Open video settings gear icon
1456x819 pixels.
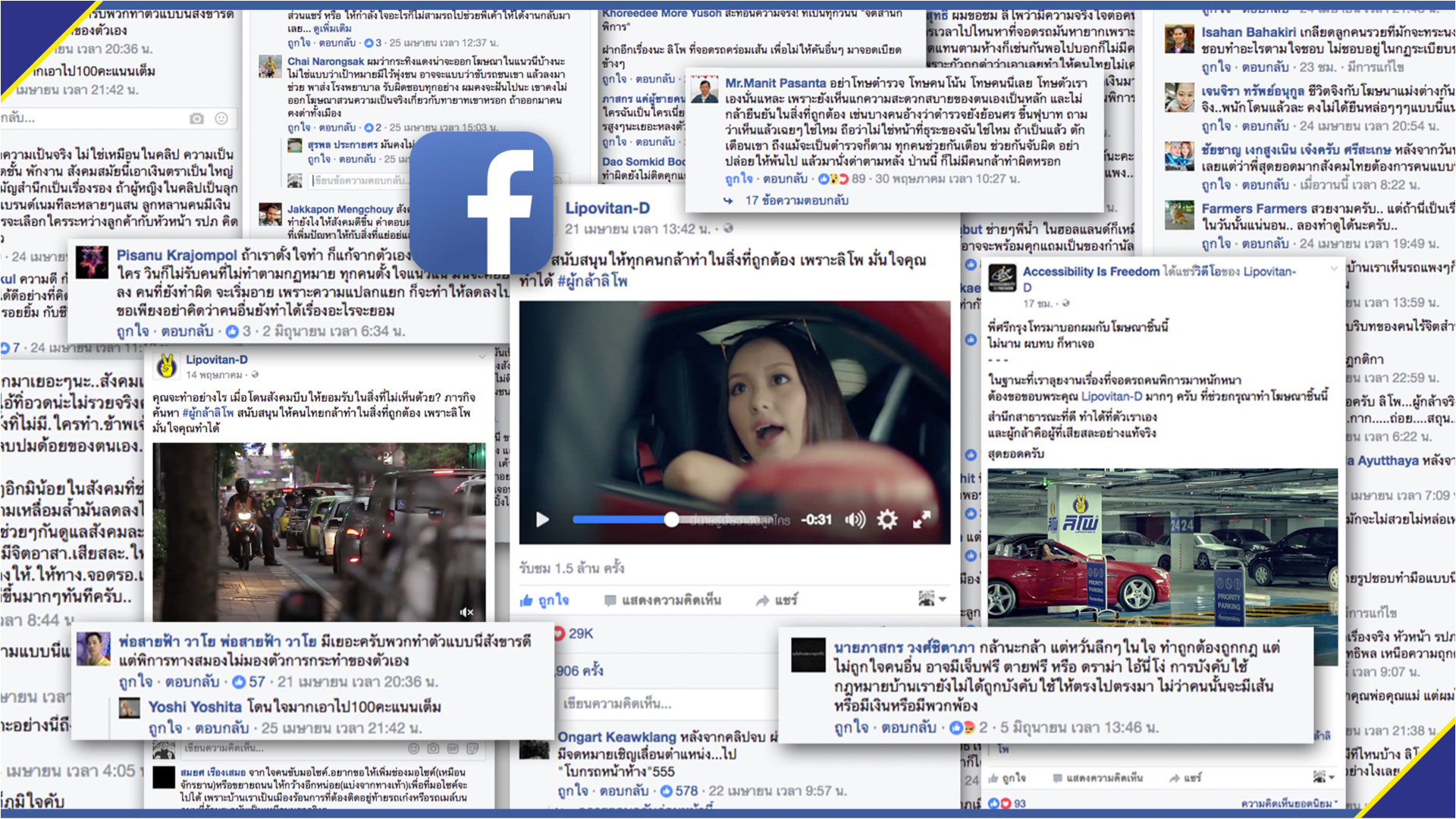887,519
